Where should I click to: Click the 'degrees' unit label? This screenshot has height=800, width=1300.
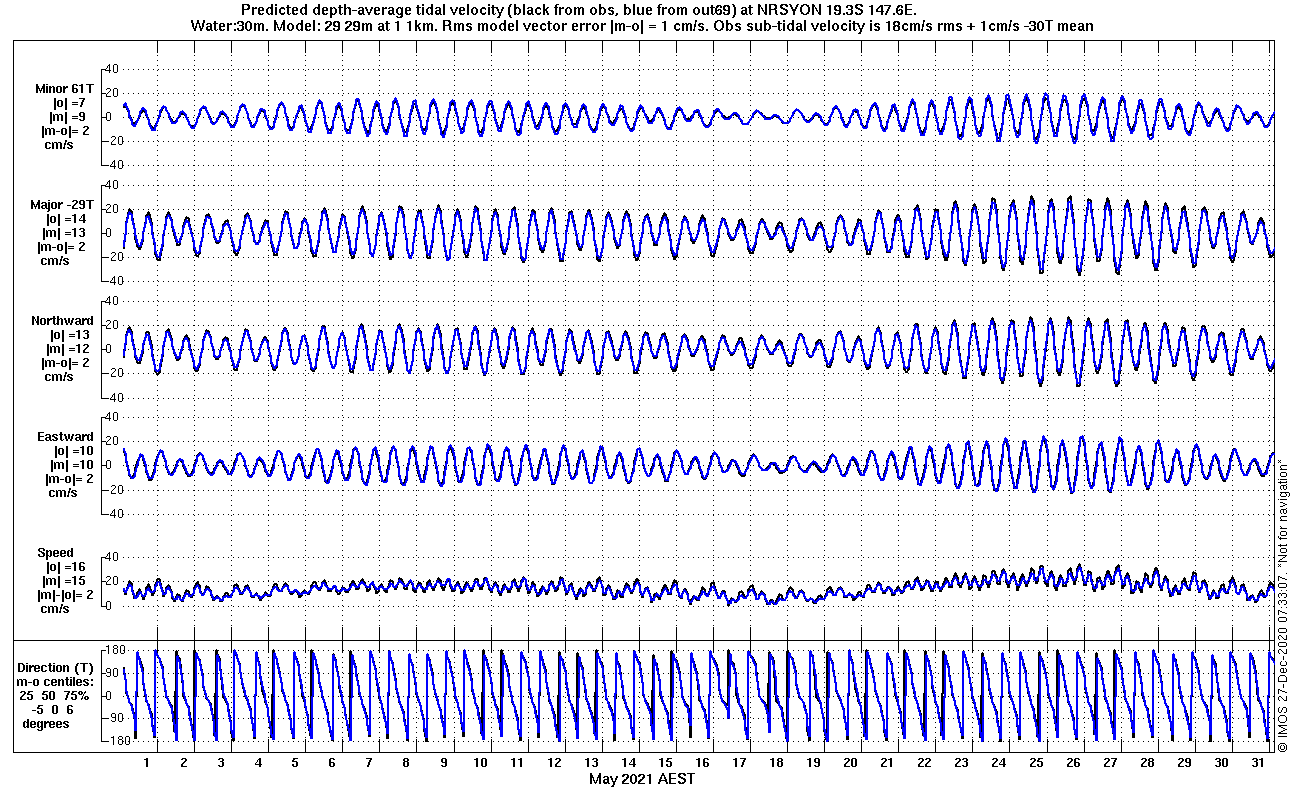tap(46, 723)
